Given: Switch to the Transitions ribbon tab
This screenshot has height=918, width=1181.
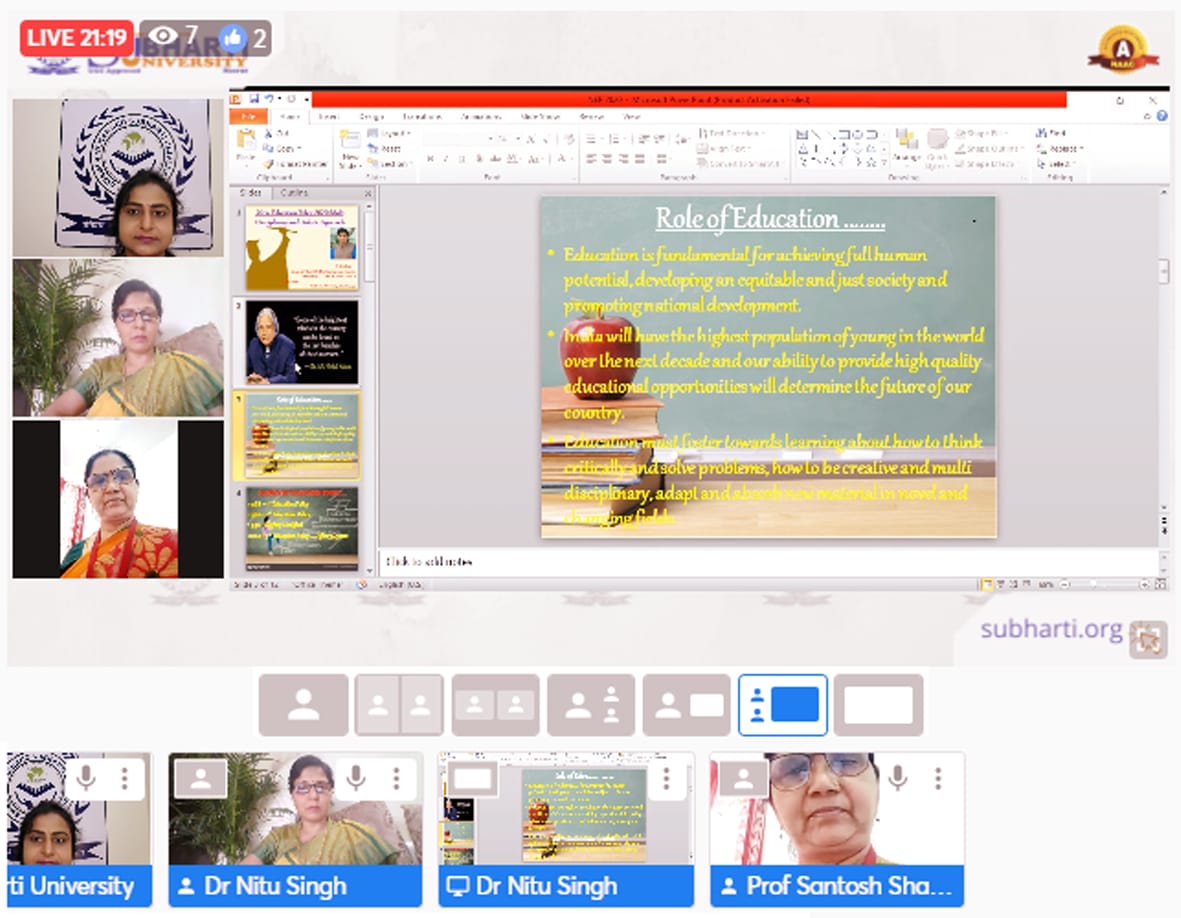Looking at the screenshot, I should [422, 116].
